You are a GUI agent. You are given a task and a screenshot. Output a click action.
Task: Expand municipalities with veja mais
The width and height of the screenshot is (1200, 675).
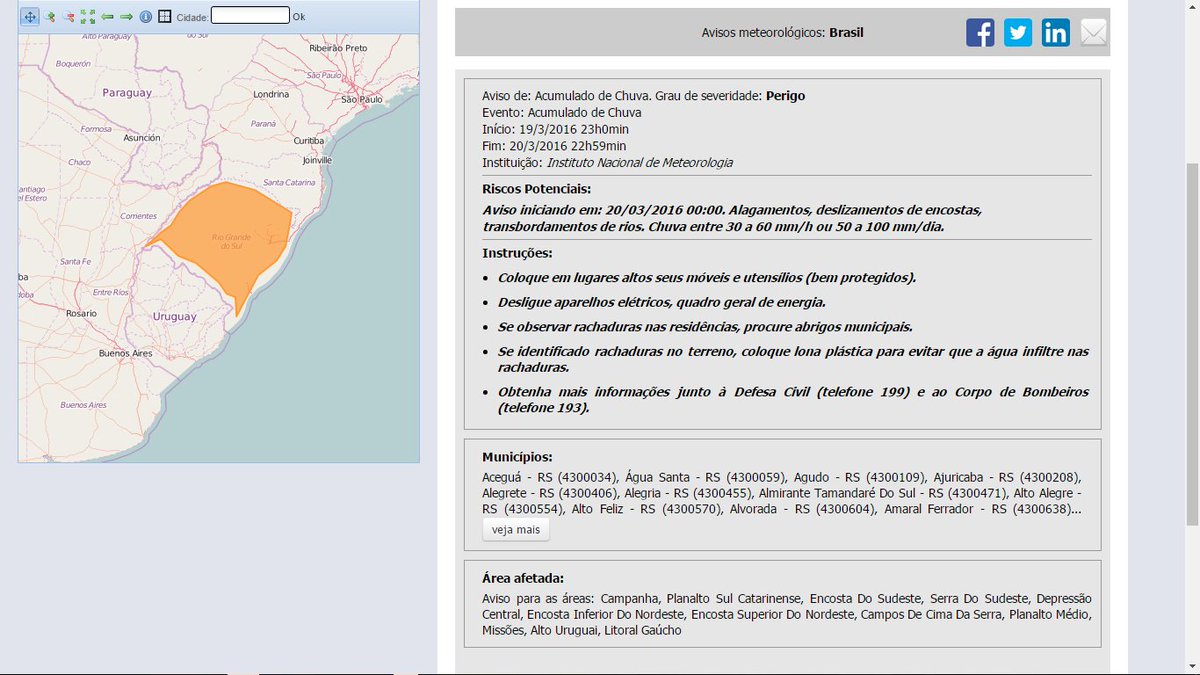coord(516,530)
